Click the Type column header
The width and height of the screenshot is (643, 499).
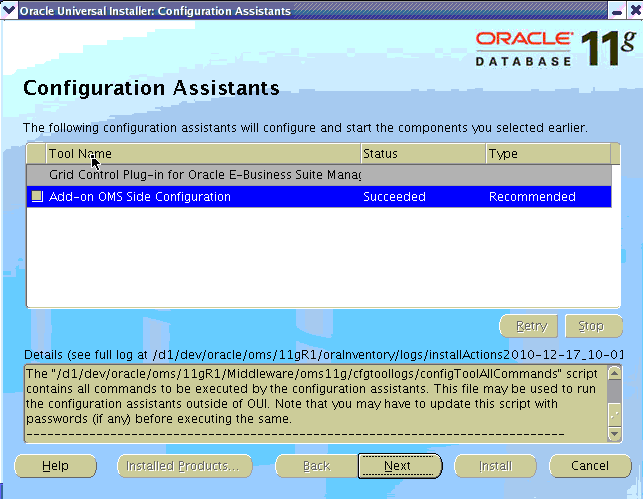[x=548, y=154]
